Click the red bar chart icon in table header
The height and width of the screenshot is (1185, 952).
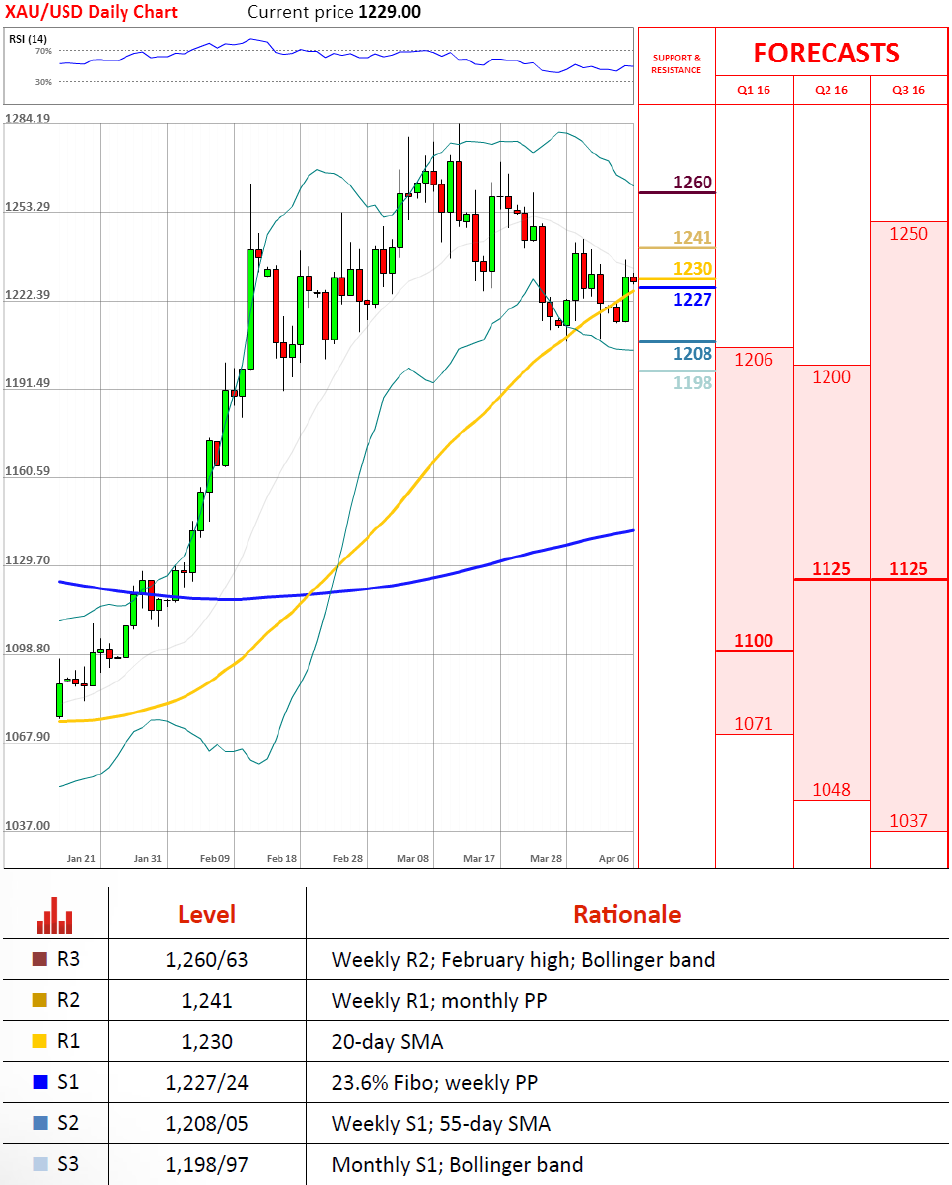[x=54, y=914]
